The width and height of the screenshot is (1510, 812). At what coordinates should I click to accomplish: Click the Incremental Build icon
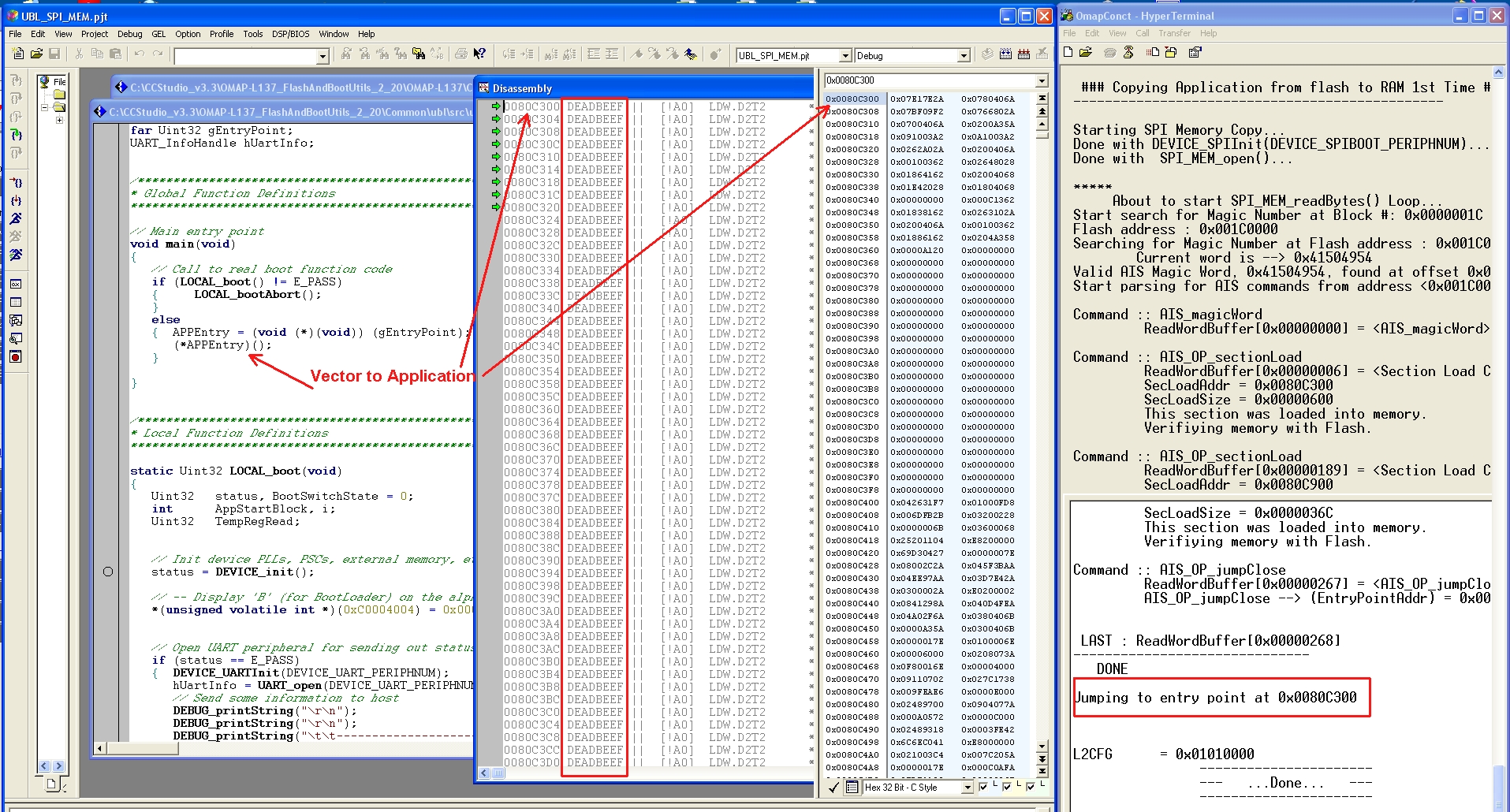[x=1005, y=54]
